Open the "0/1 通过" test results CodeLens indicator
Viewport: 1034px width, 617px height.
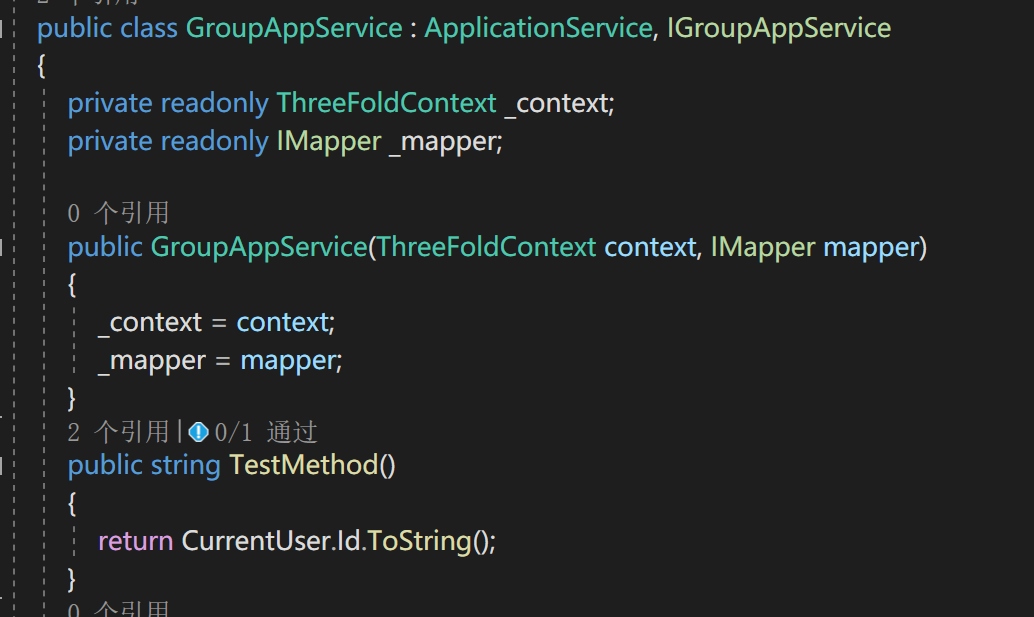262,431
